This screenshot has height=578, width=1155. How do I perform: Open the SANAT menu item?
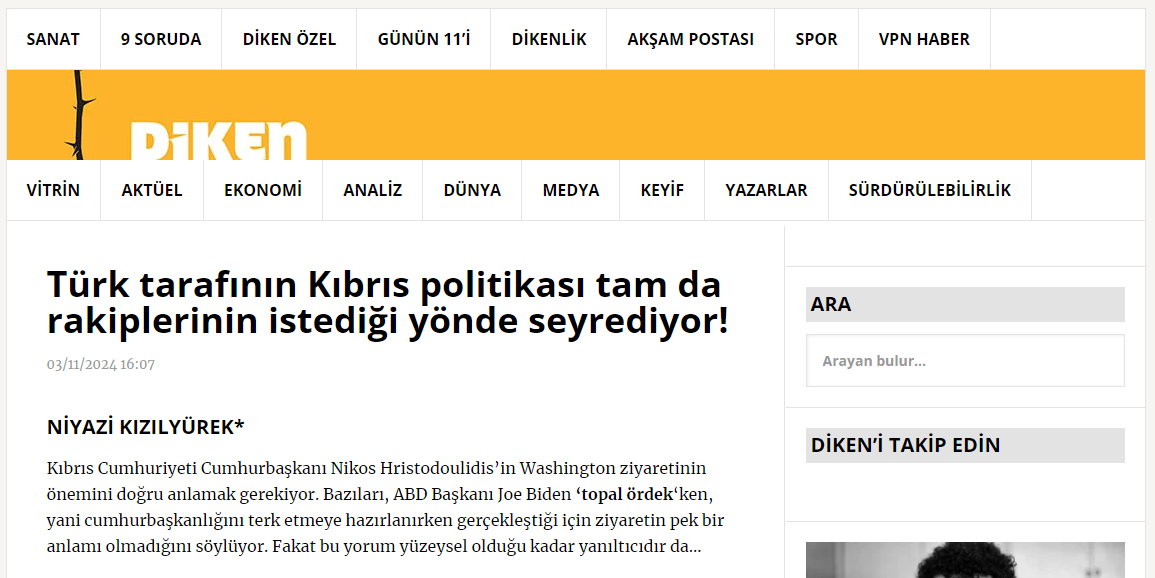coord(53,40)
